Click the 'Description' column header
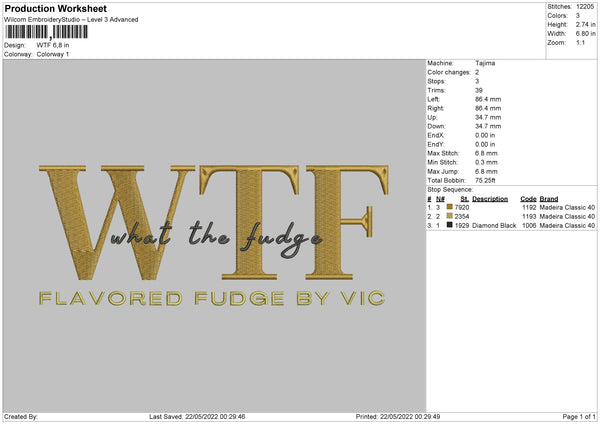 click(x=490, y=199)
